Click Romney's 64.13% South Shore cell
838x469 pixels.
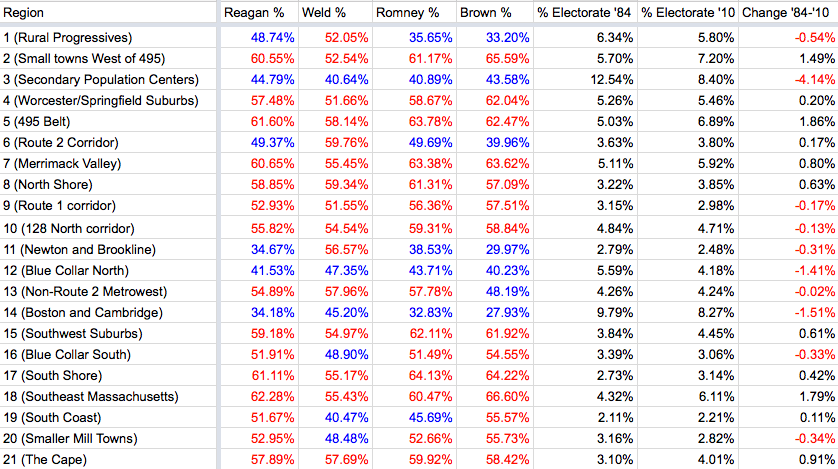(426, 375)
